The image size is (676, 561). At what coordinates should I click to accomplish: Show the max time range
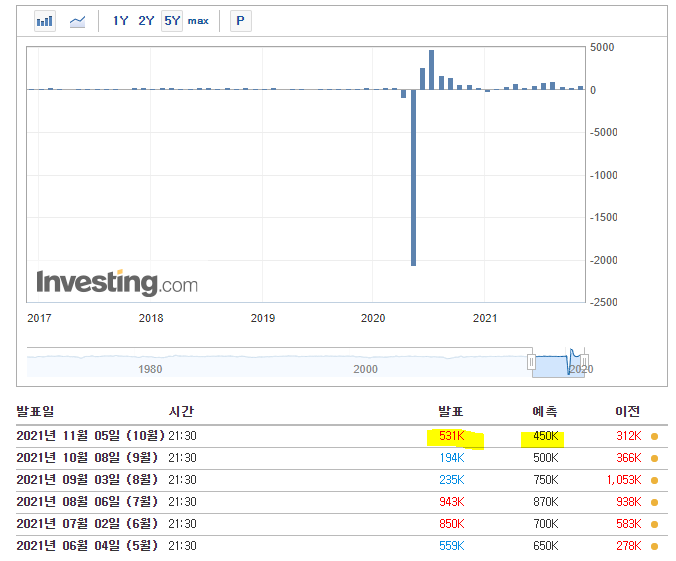point(198,21)
